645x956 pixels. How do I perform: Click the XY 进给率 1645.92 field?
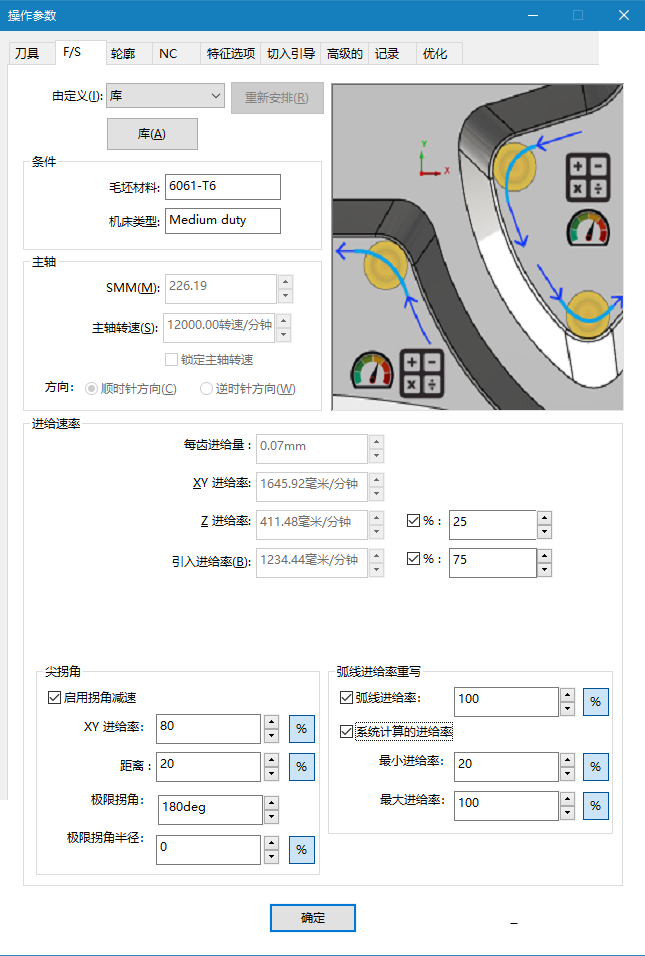pyautogui.click(x=312, y=487)
